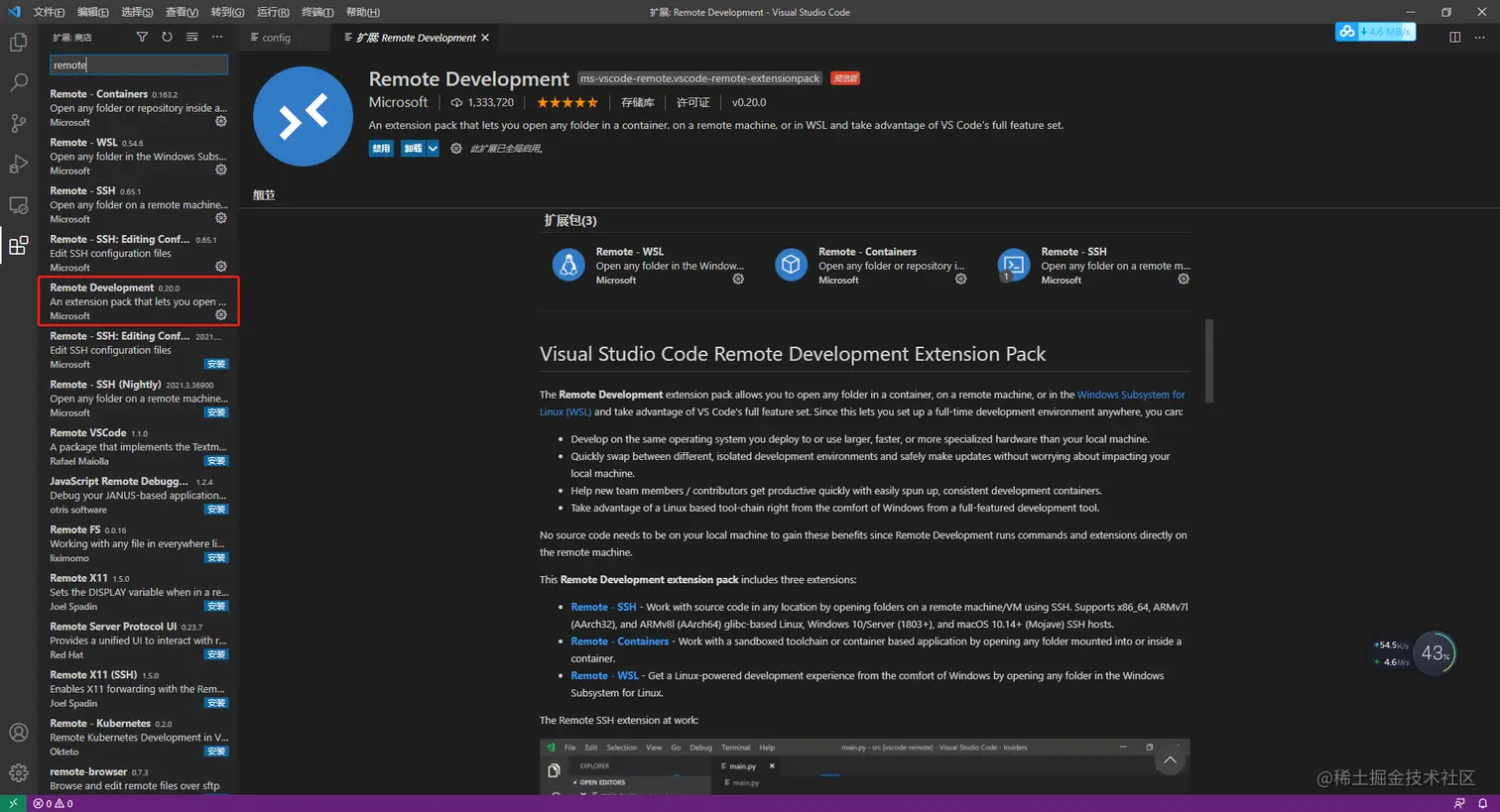This screenshot has width=1500, height=812.
Task: Split the editor to the right
Action: 1454,38
